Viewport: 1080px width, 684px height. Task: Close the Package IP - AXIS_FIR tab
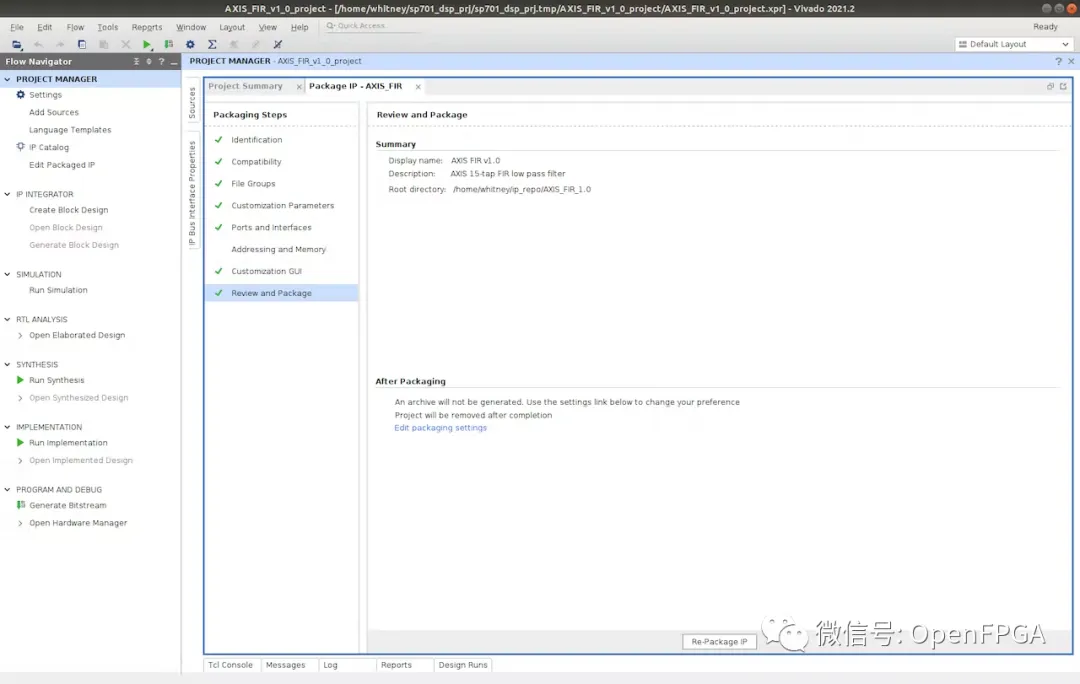pyautogui.click(x=418, y=87)
